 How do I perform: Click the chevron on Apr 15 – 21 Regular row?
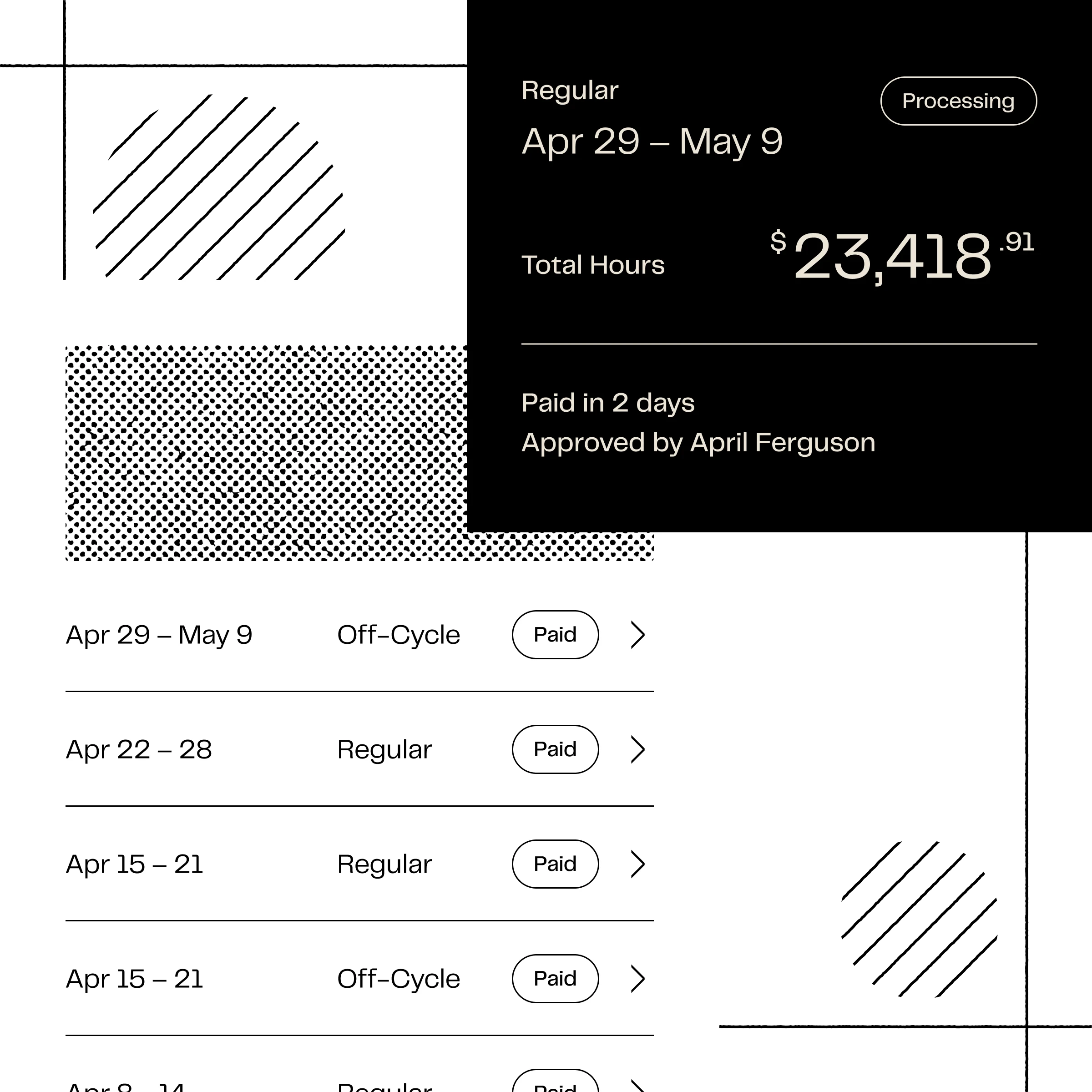(x=637, y=864)
